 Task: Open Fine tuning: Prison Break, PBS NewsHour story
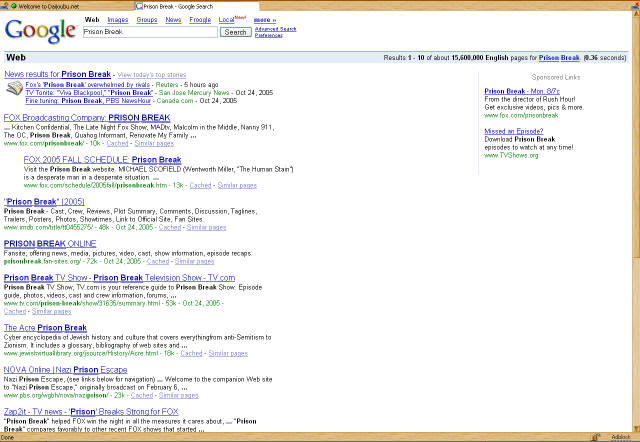[88, 100]
